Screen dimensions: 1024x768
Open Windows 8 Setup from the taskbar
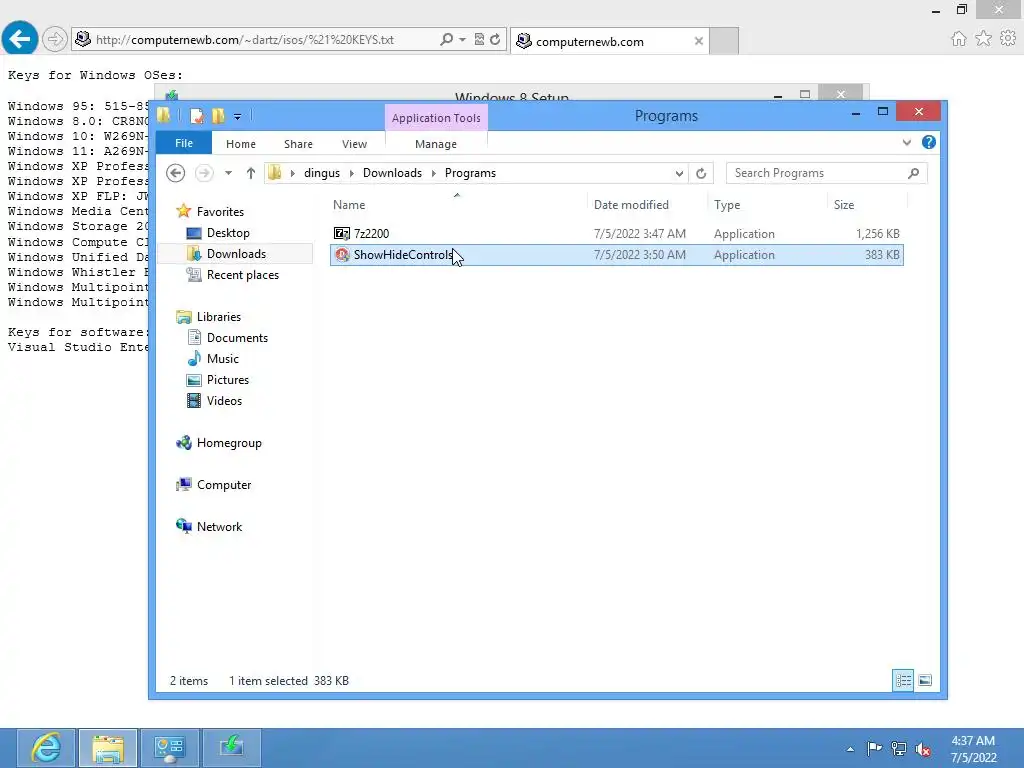[232, 748]
